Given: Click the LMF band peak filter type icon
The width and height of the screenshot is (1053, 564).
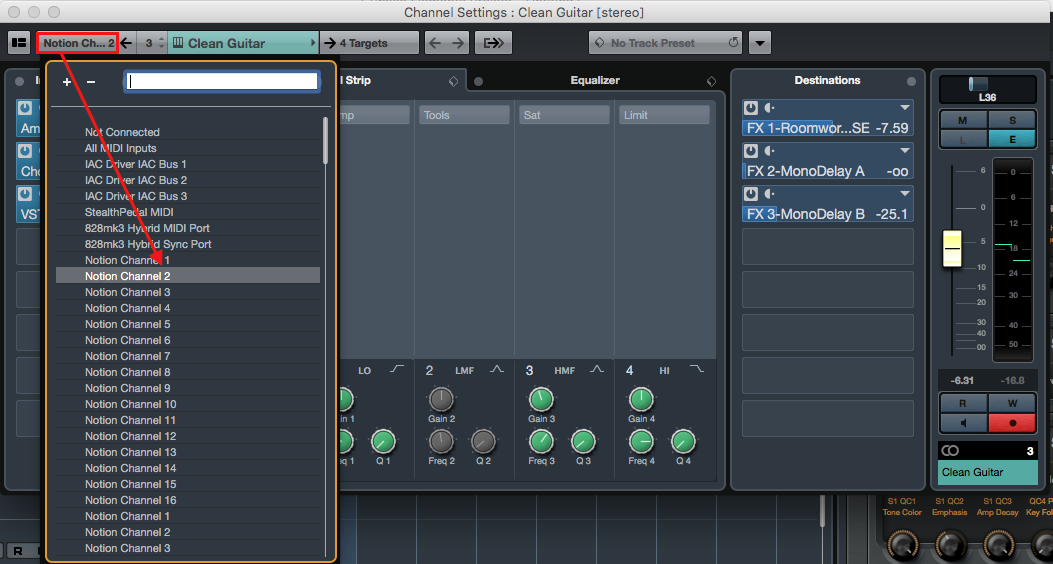Looking at the screenshot, I should 497,369.
